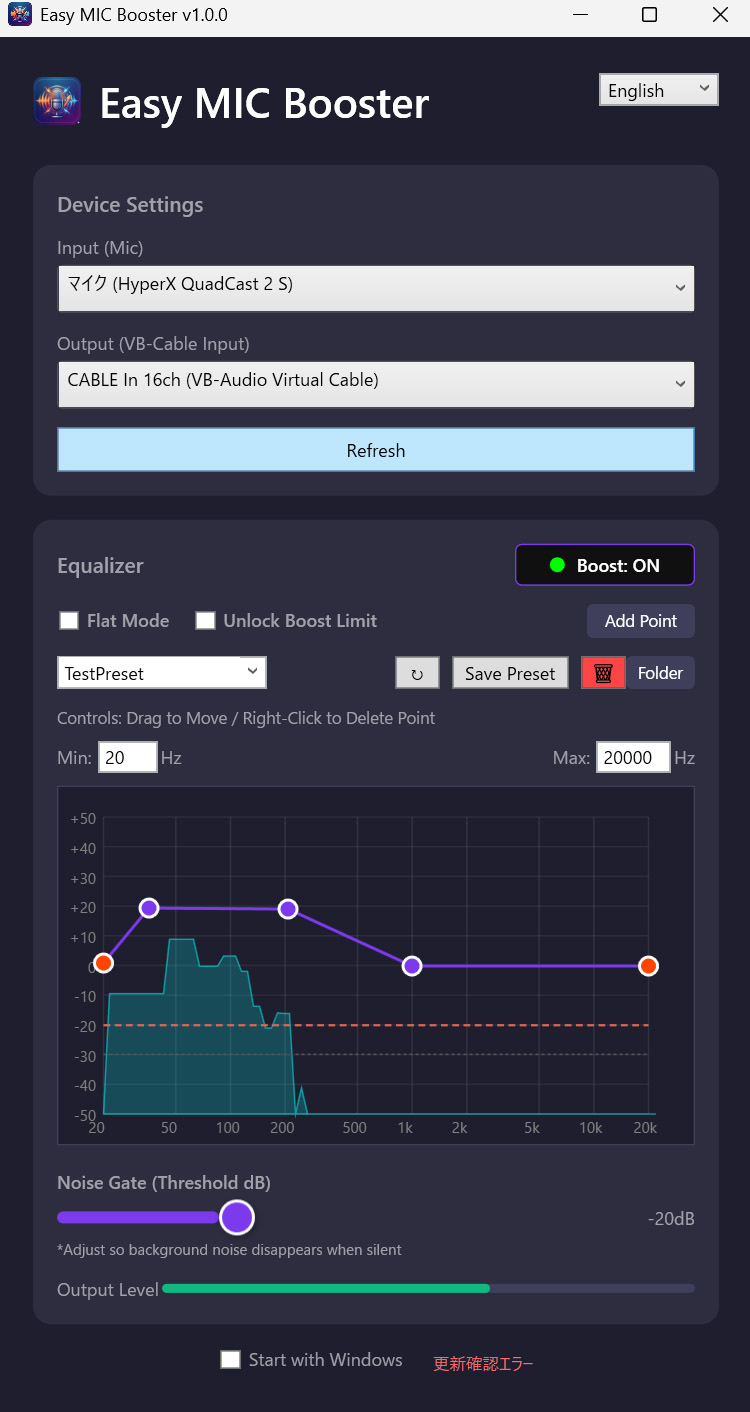
Task: Click the Save Preset button
Action: click(x=510, y=673)
